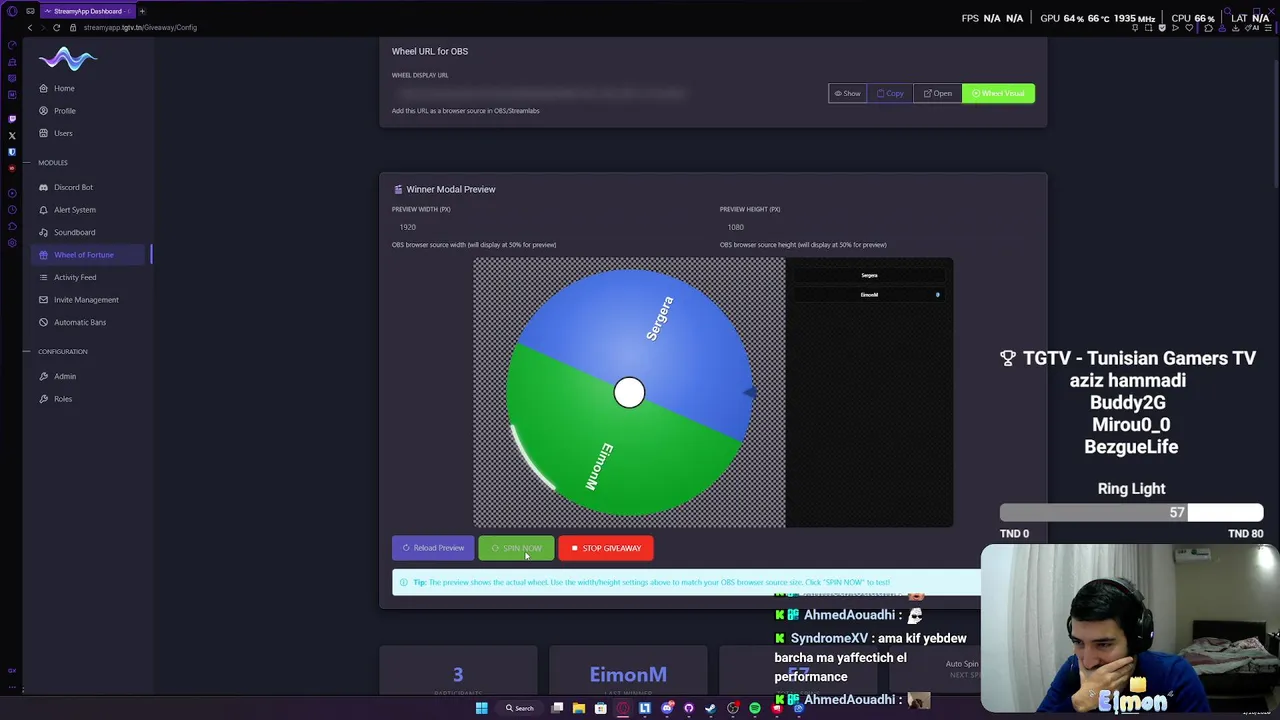1280x720 pixels.
Task: Click the browser back arrow
Action: pos(30,27)
